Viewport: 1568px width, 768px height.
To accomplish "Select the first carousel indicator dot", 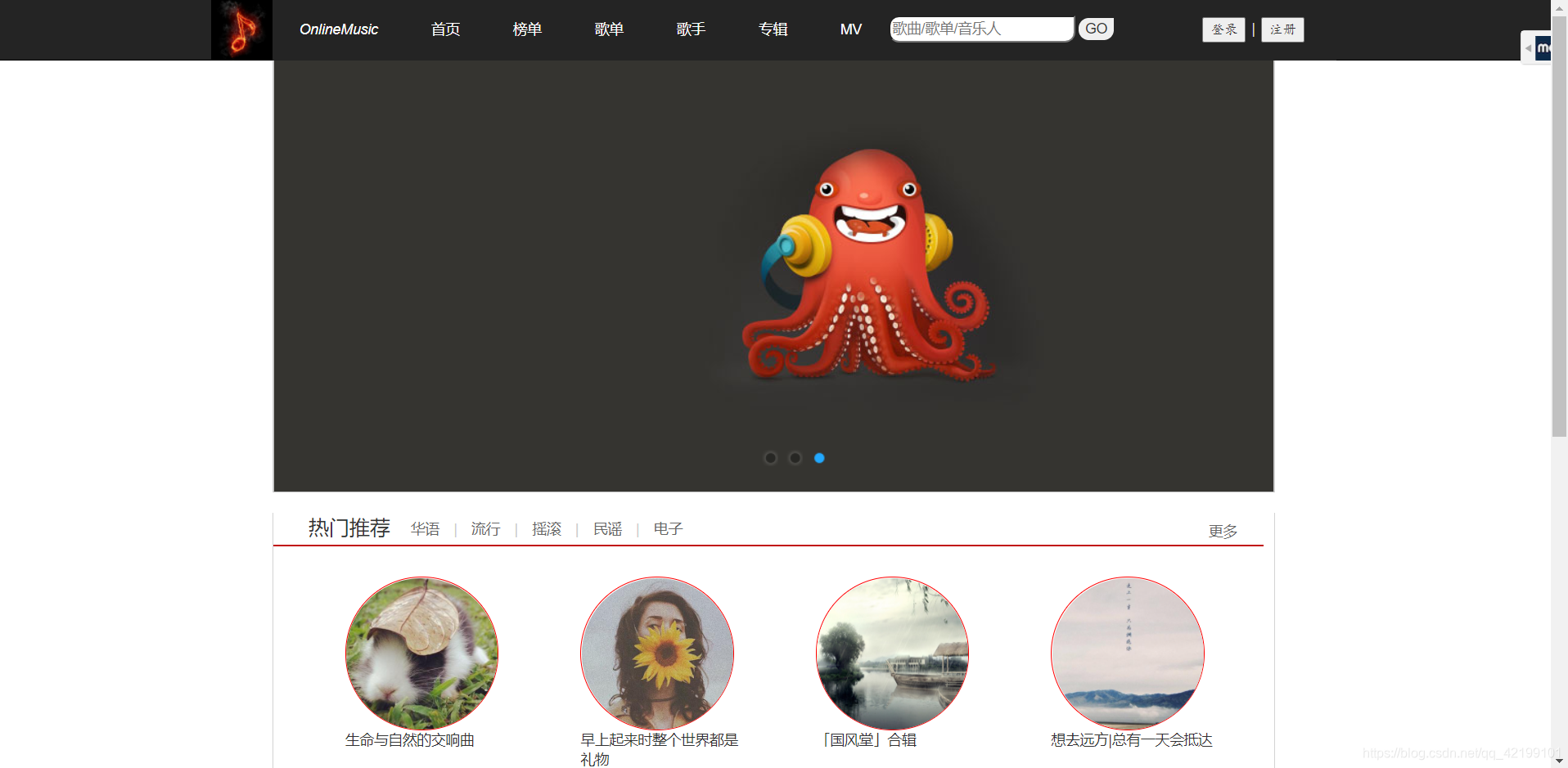I will coord(770,458).
